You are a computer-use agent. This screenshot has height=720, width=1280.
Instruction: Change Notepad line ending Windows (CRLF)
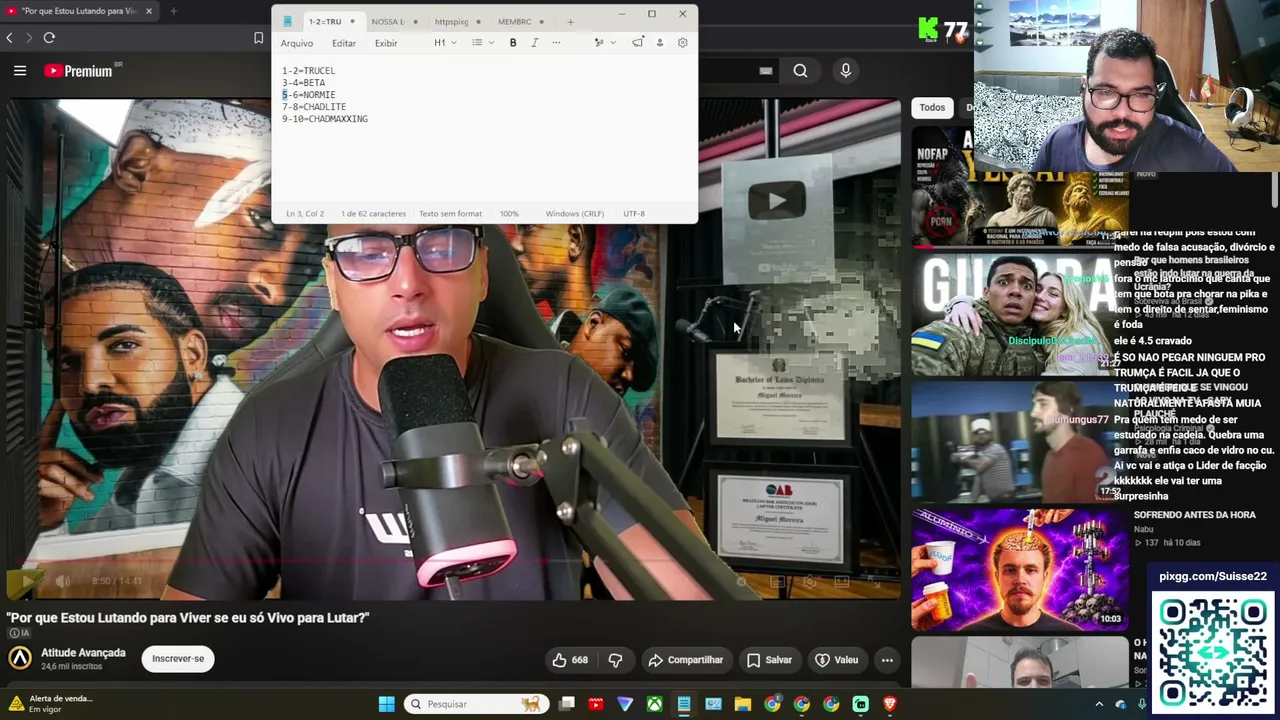point(574,214)
